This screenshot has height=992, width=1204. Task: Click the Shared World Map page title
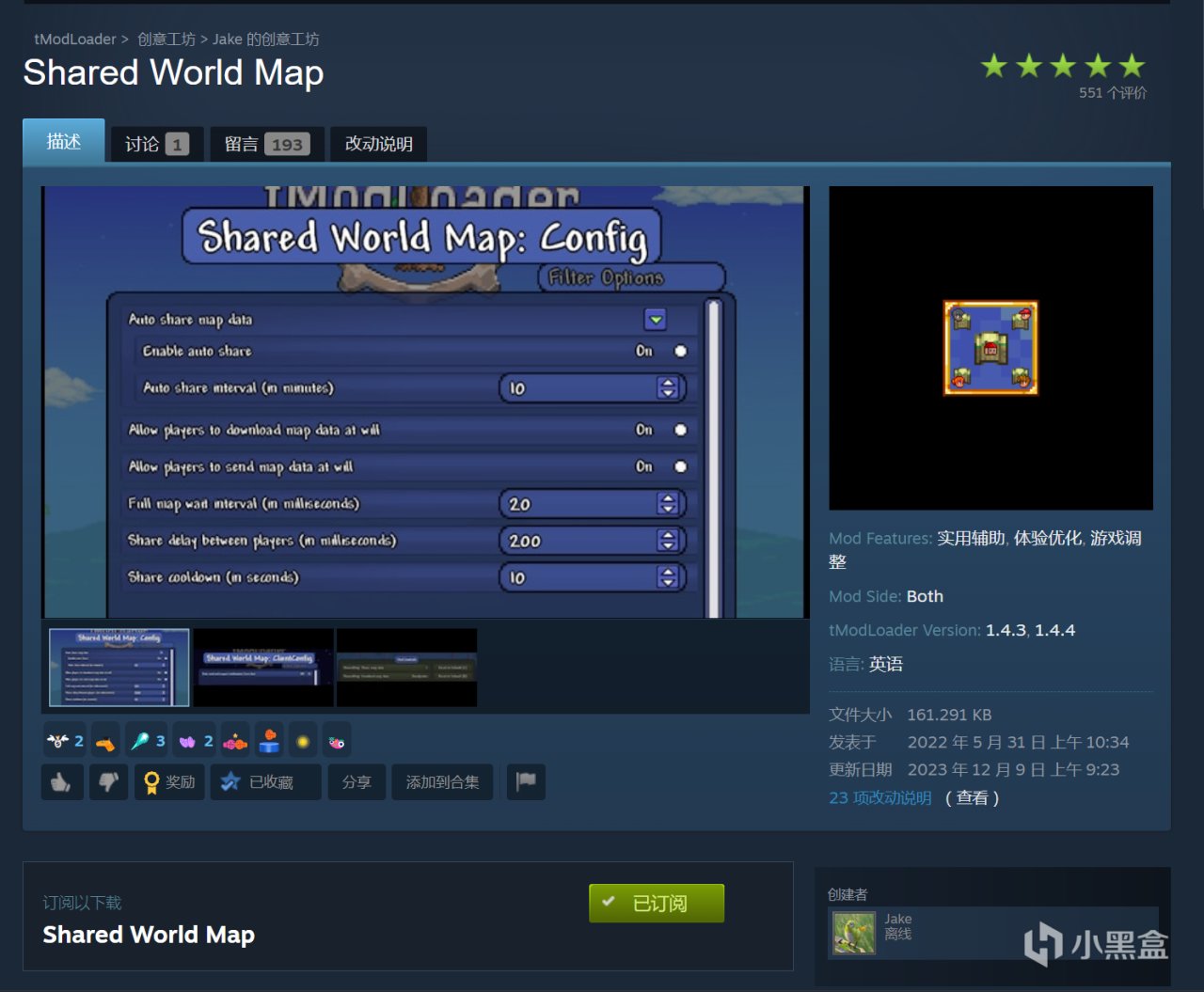173,72
